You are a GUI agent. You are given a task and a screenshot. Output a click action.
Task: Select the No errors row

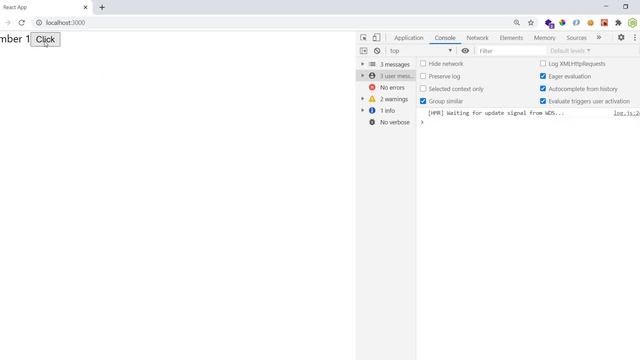386,87
